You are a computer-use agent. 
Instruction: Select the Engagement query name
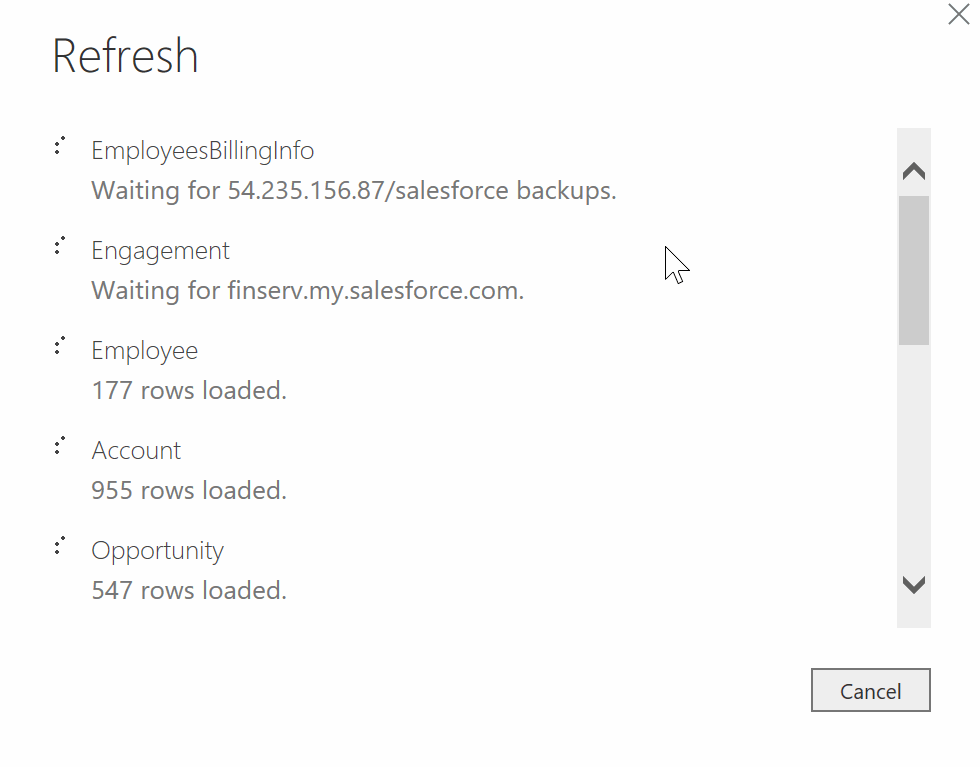point(160,251)
